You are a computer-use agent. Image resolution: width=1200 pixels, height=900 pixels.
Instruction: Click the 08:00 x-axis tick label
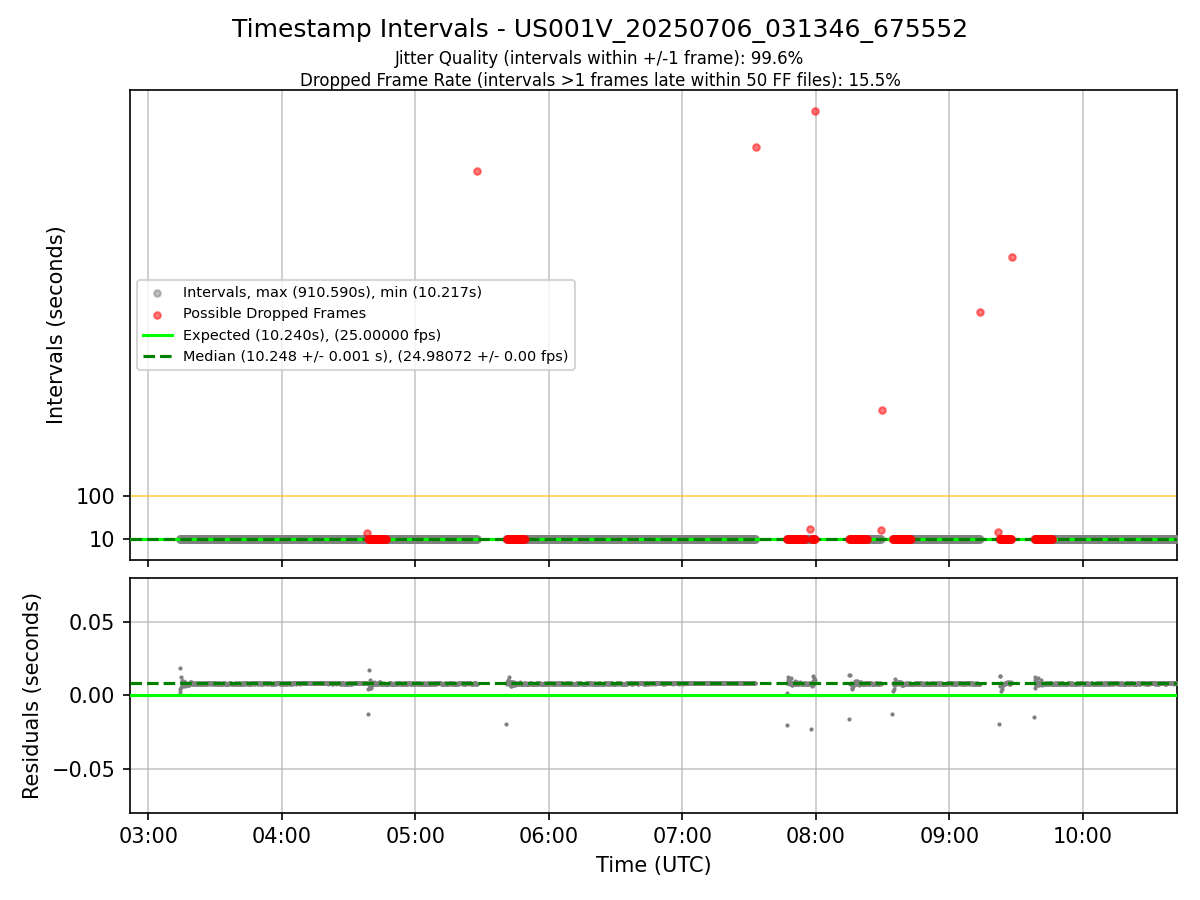pos(816,835)
